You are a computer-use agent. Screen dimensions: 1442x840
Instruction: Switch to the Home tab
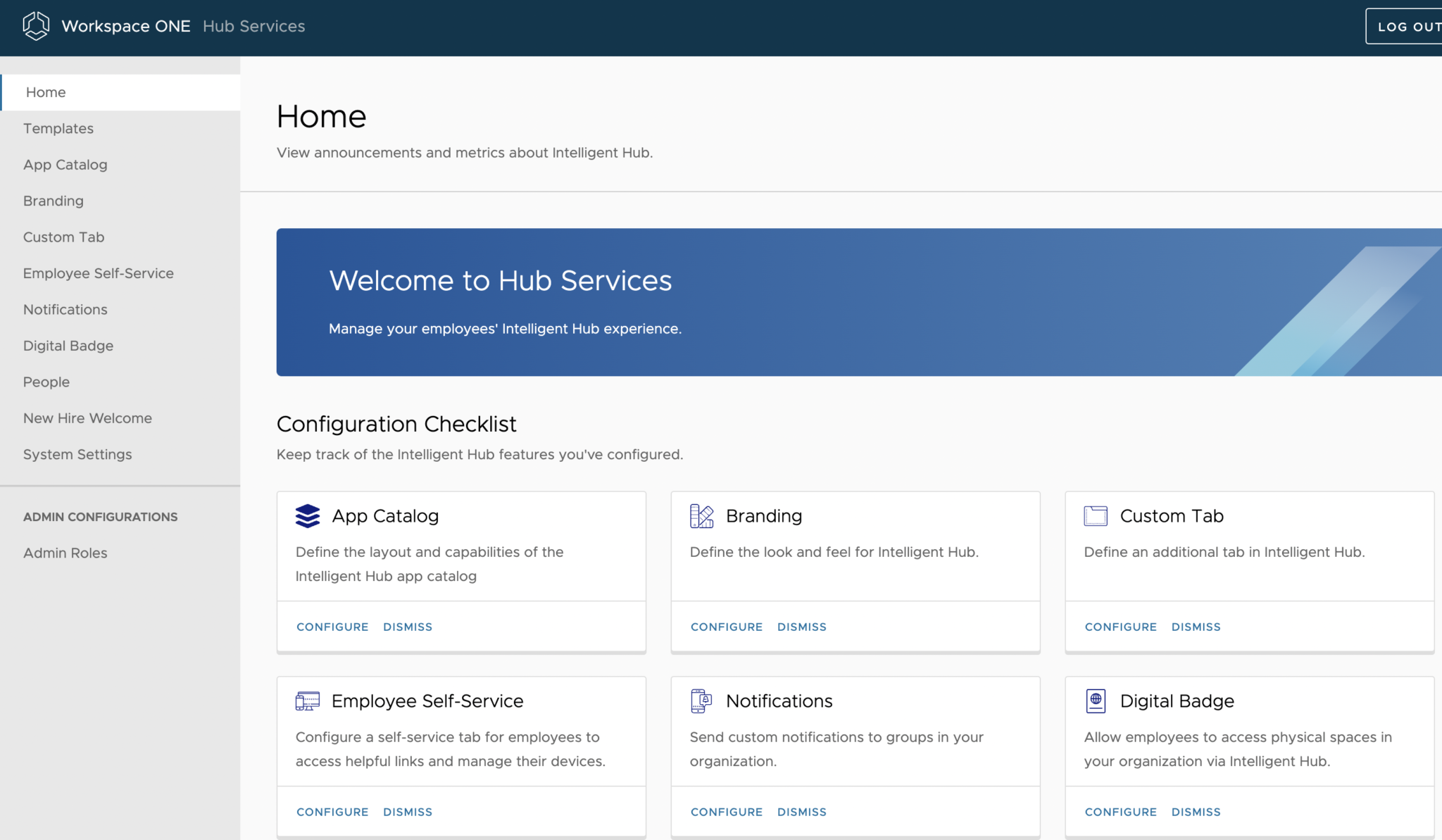(x=45, y=92)
